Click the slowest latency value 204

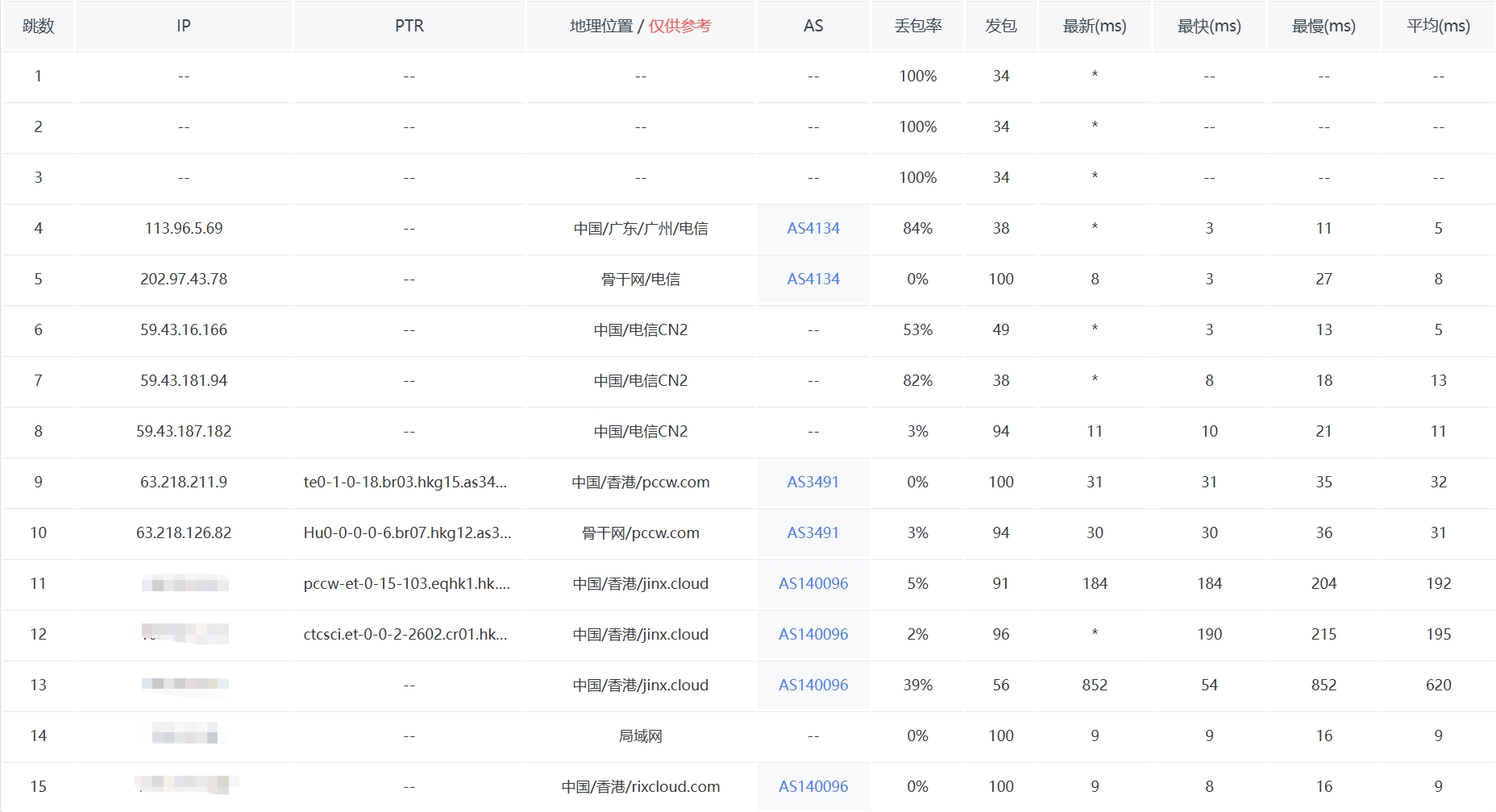coord(1324,583)
